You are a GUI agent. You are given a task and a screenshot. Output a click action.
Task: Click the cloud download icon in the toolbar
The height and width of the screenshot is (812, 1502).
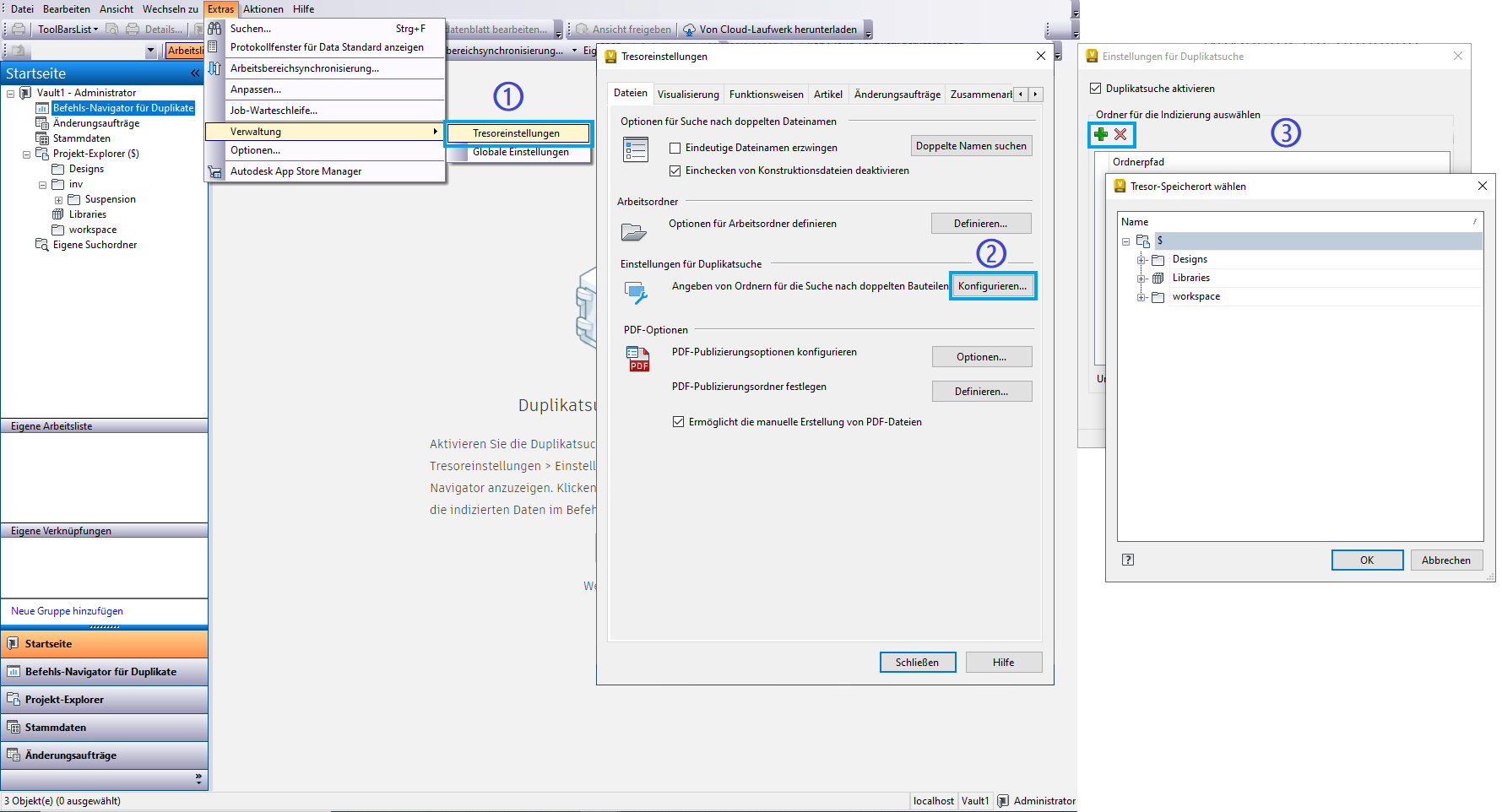689,30
